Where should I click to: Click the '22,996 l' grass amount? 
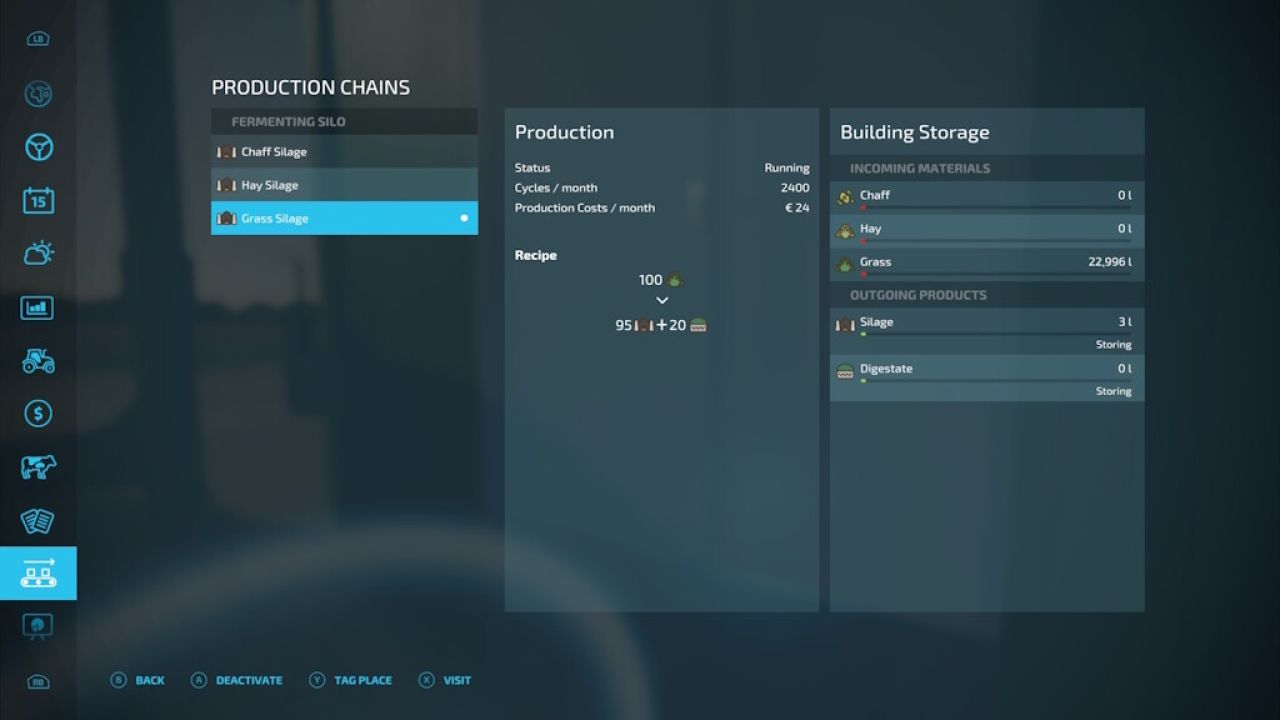click(x=1110, y=262)
